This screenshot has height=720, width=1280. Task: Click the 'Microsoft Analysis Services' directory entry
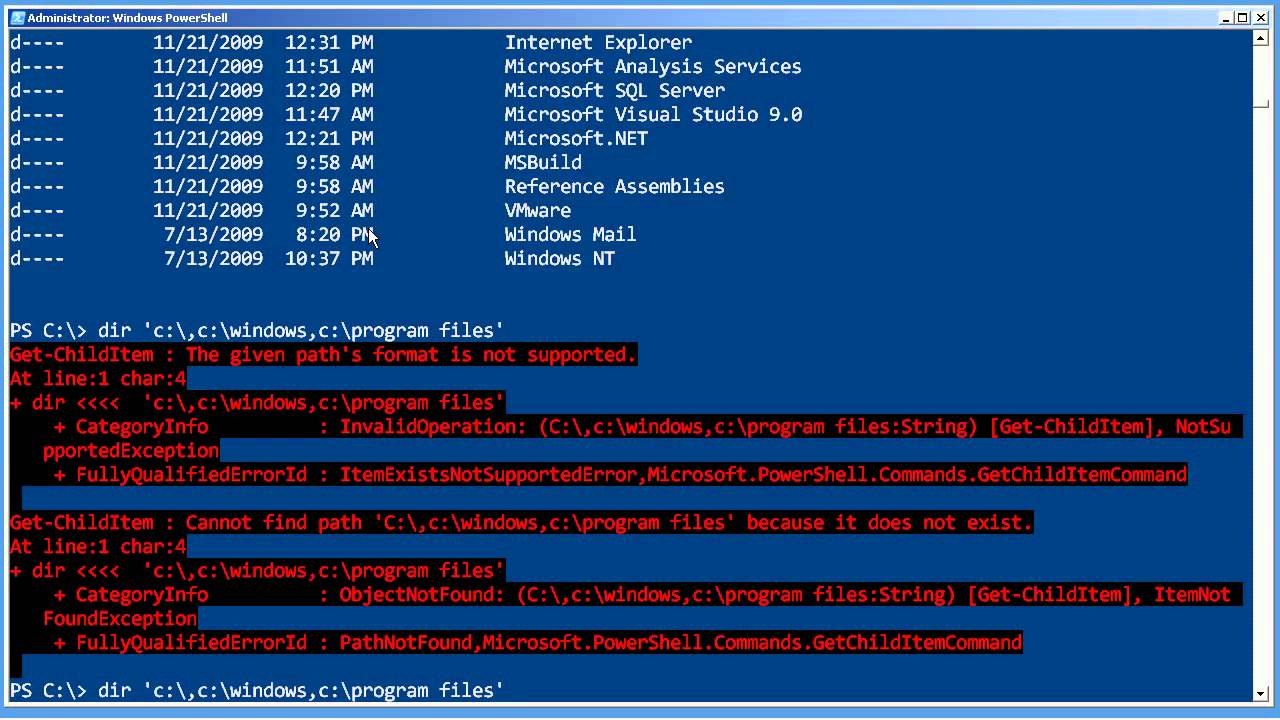[652, 66]
